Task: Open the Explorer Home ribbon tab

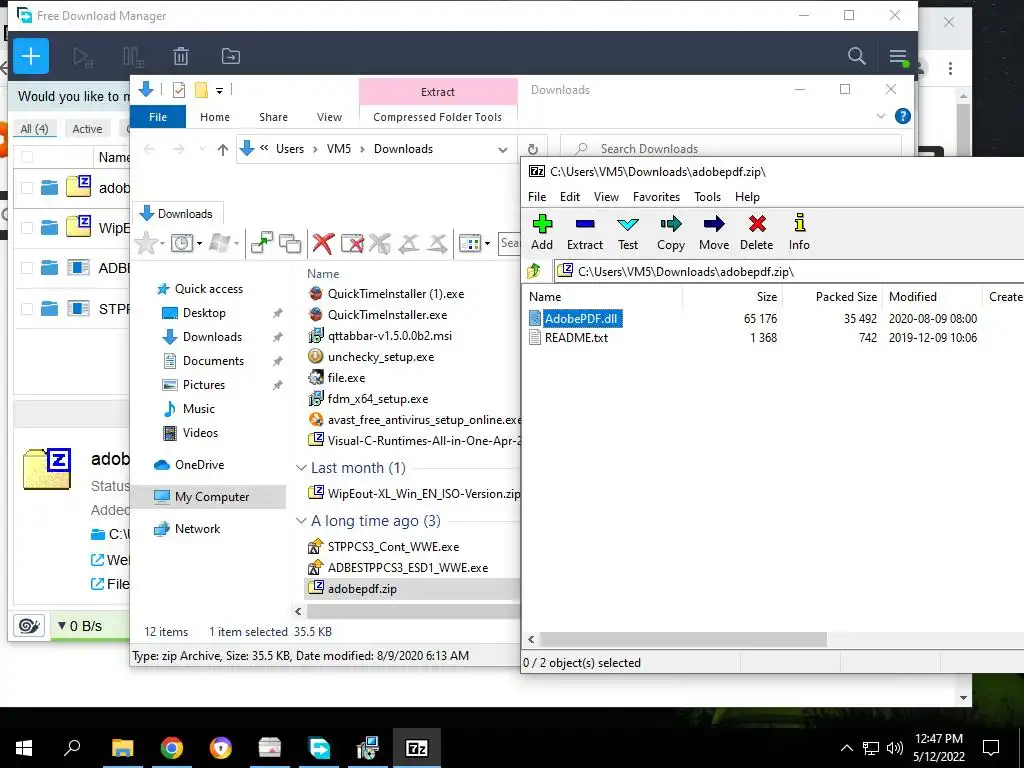Action: [x=215, y=117]
